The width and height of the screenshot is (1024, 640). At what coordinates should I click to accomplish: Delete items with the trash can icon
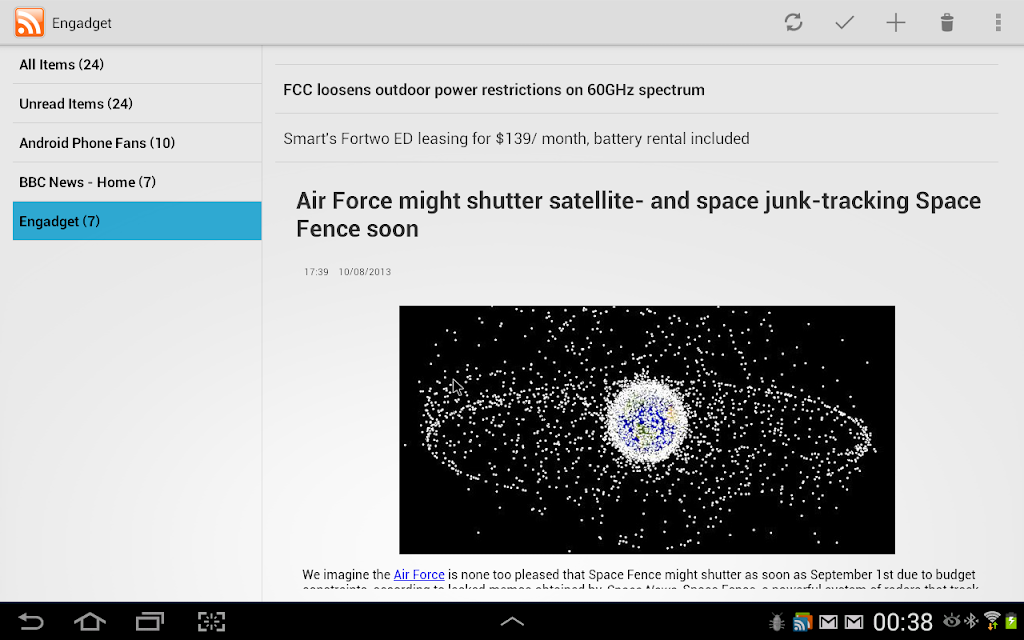[946, 22]
